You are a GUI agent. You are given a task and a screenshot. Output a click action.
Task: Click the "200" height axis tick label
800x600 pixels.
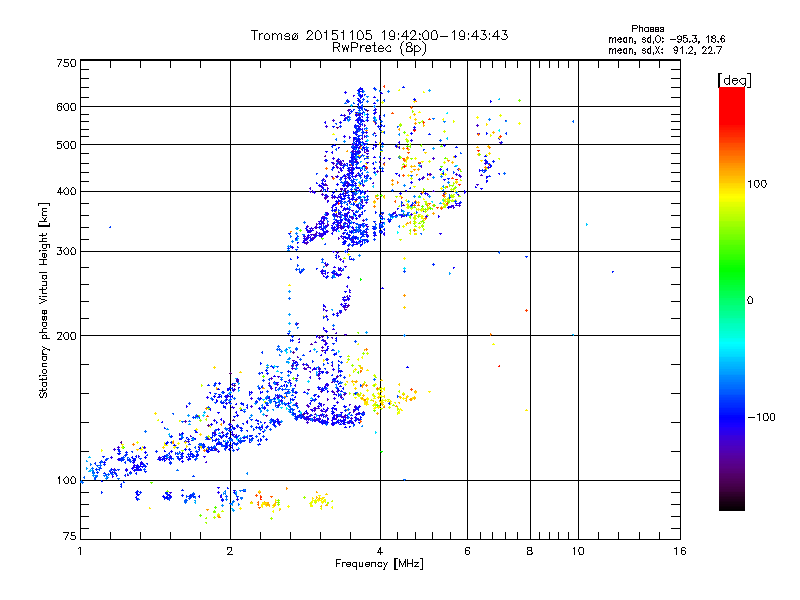[x=66, y=336]
